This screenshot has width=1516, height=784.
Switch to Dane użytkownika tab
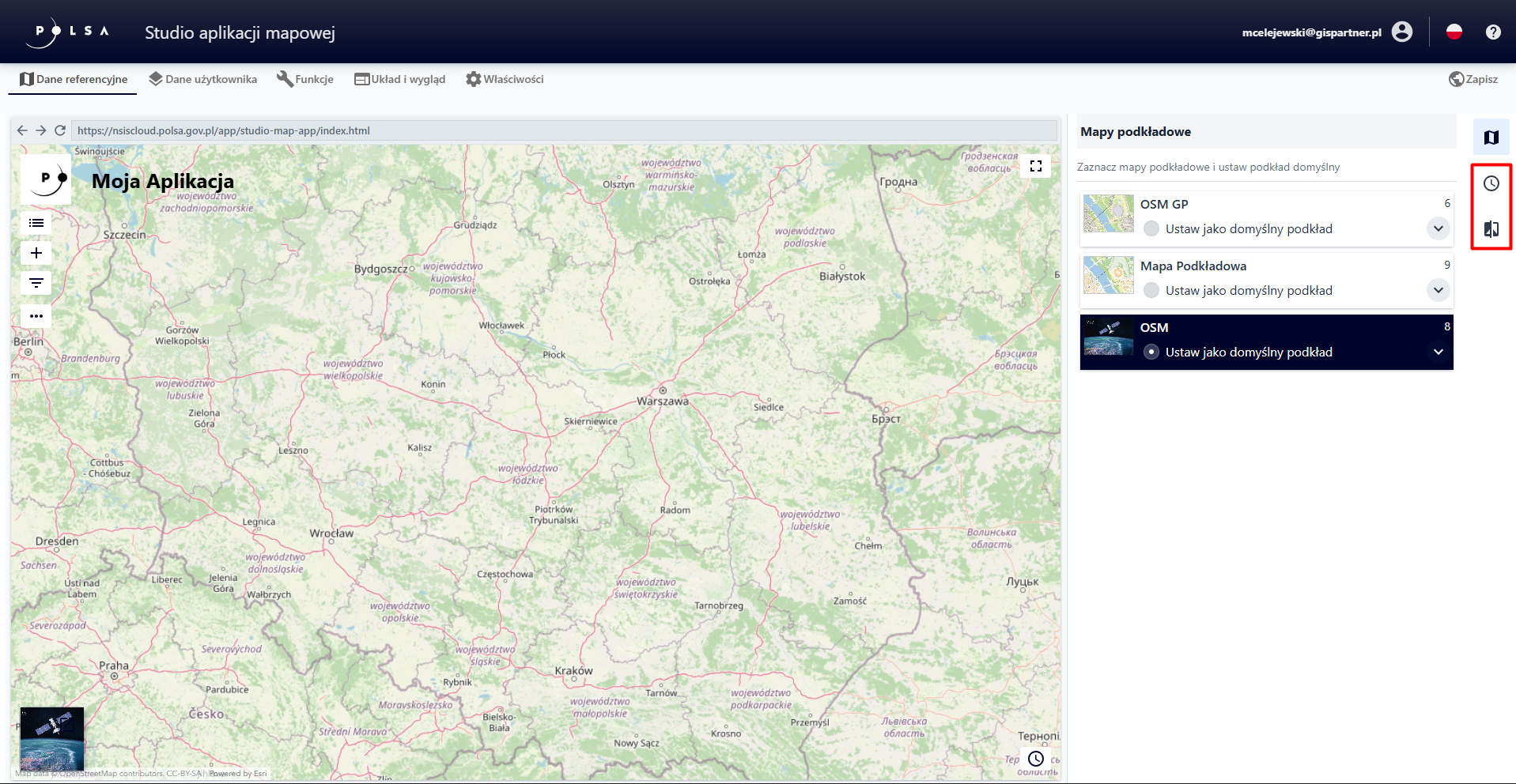[x=203, y=79]
